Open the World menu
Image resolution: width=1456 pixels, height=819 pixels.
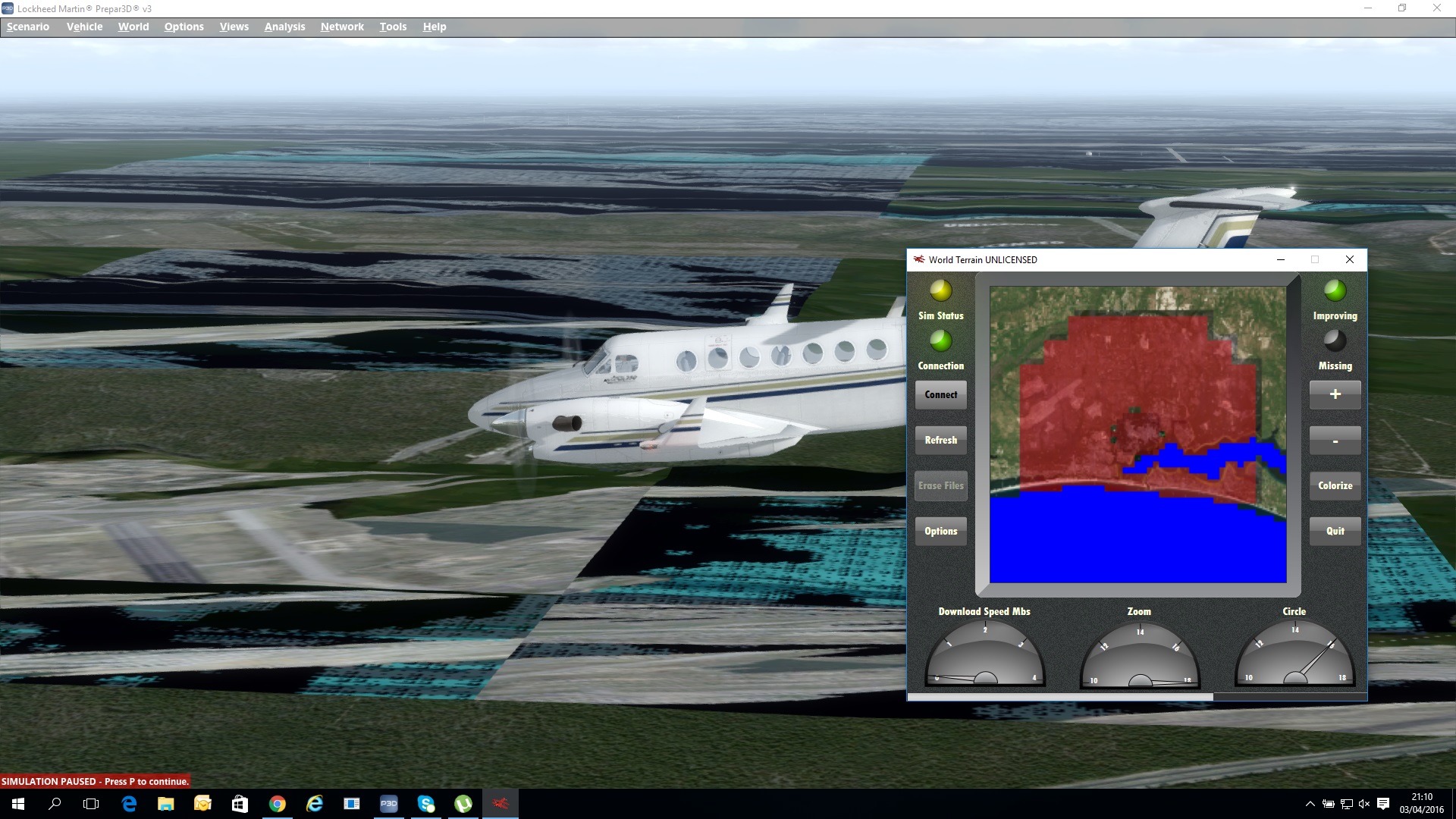133,27
